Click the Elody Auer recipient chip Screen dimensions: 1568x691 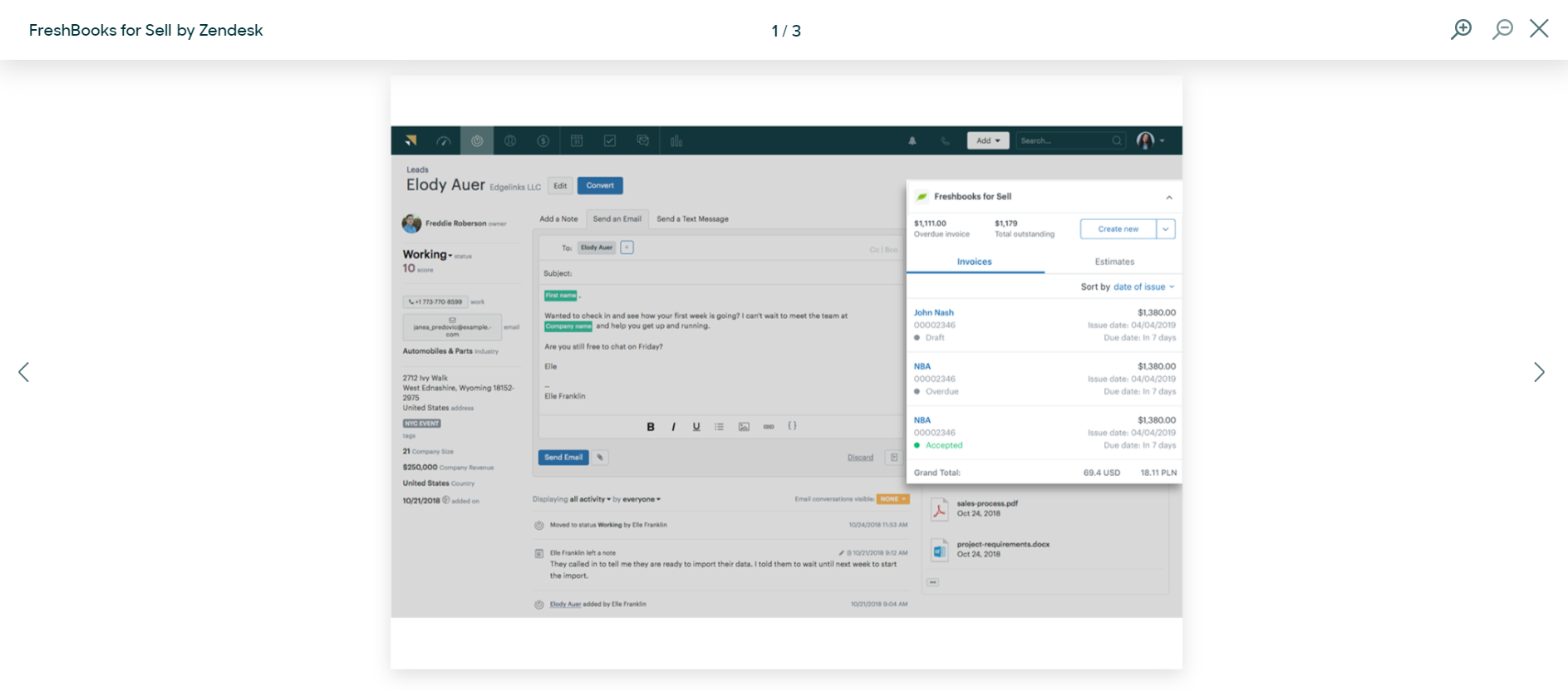tap(597, 247)
